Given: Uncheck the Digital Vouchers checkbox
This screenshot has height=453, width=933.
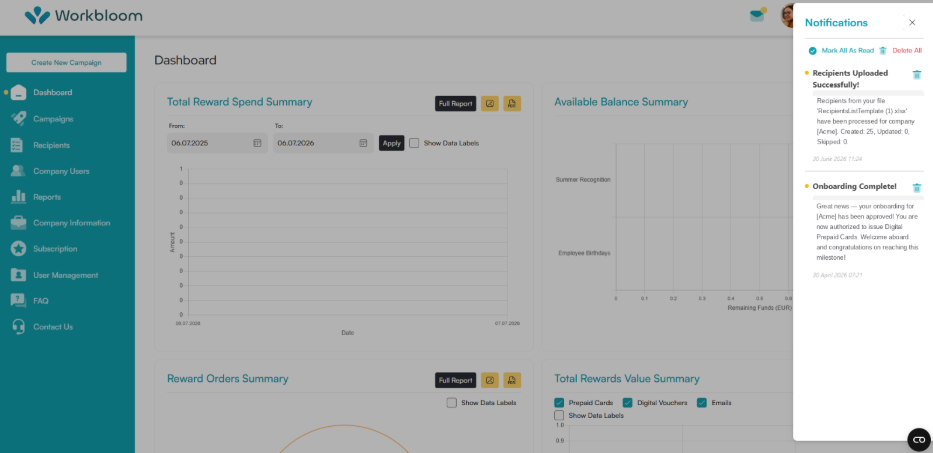Looking at the screenshot, I should (628, 402).
